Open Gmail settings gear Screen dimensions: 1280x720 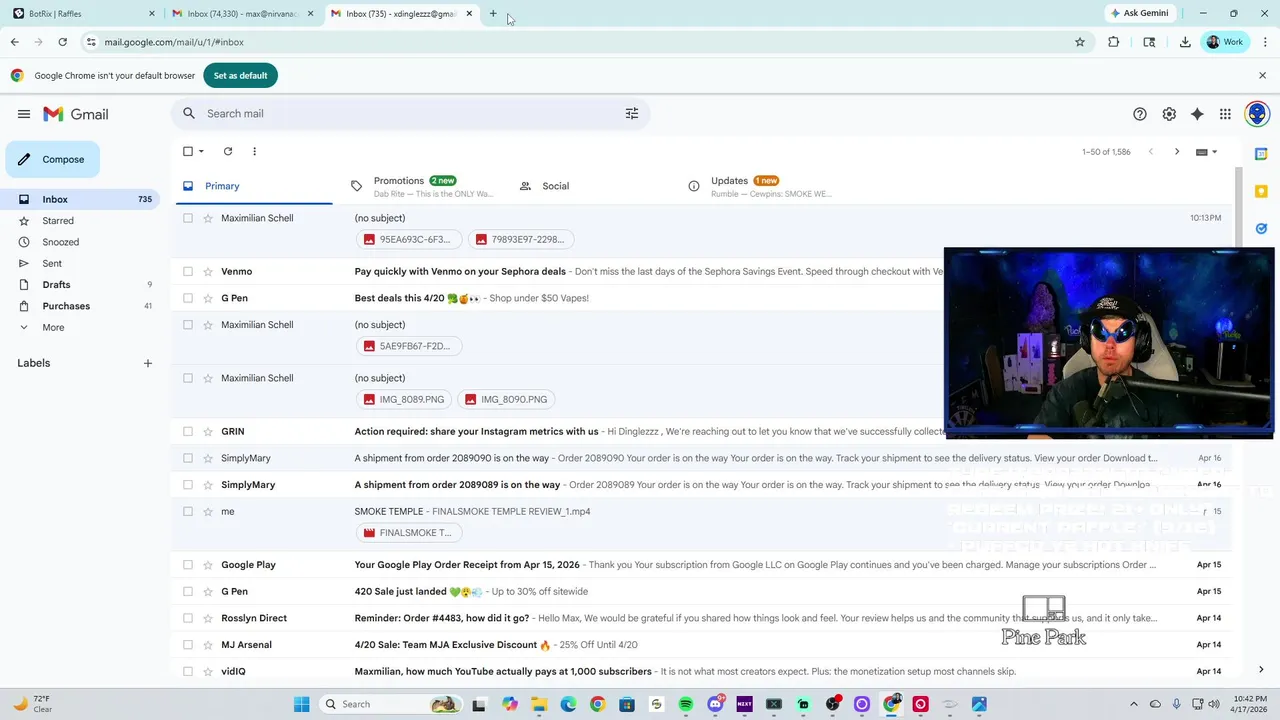tap(1169, 114)
